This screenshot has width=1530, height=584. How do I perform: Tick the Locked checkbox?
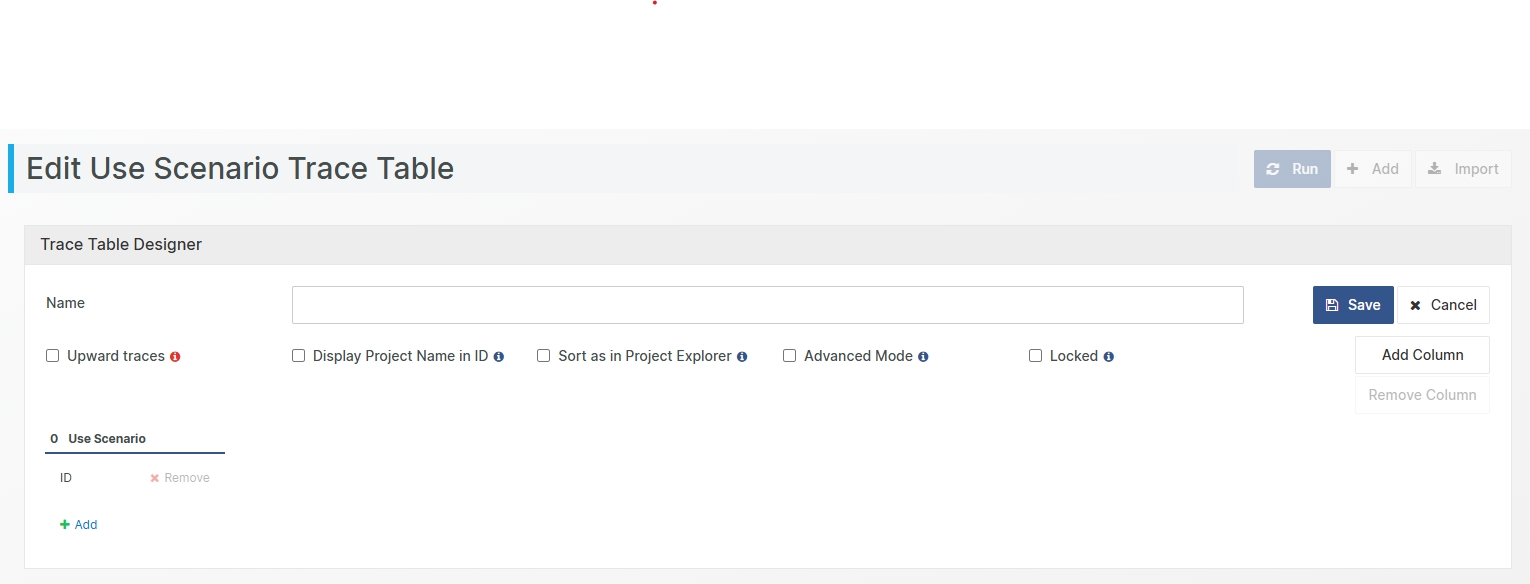(1035, 356)
